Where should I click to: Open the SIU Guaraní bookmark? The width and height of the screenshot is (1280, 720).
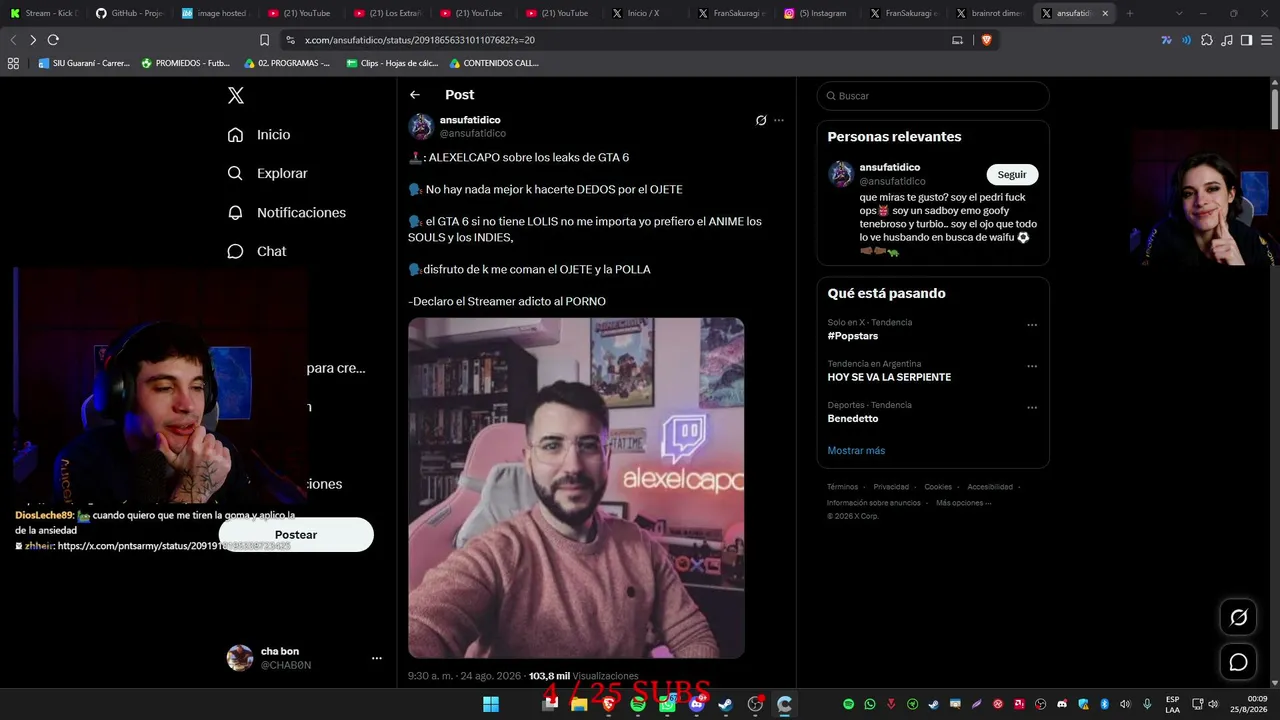(84, 63)
